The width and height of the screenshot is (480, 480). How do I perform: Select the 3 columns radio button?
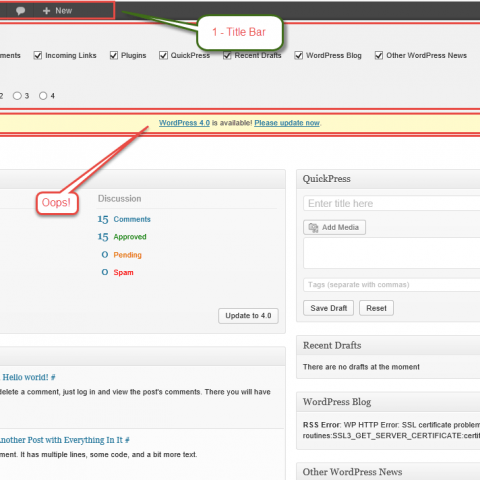17,96
